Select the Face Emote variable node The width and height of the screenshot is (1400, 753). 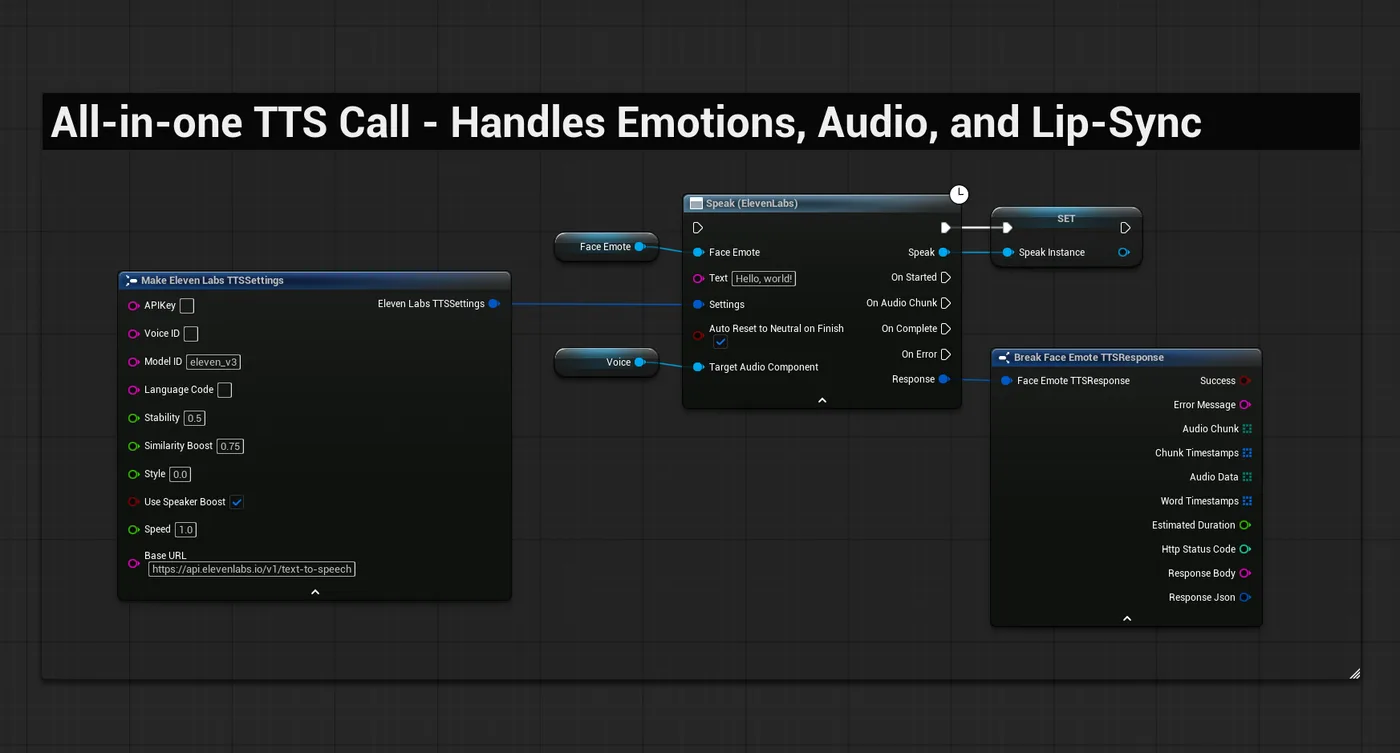605,247
